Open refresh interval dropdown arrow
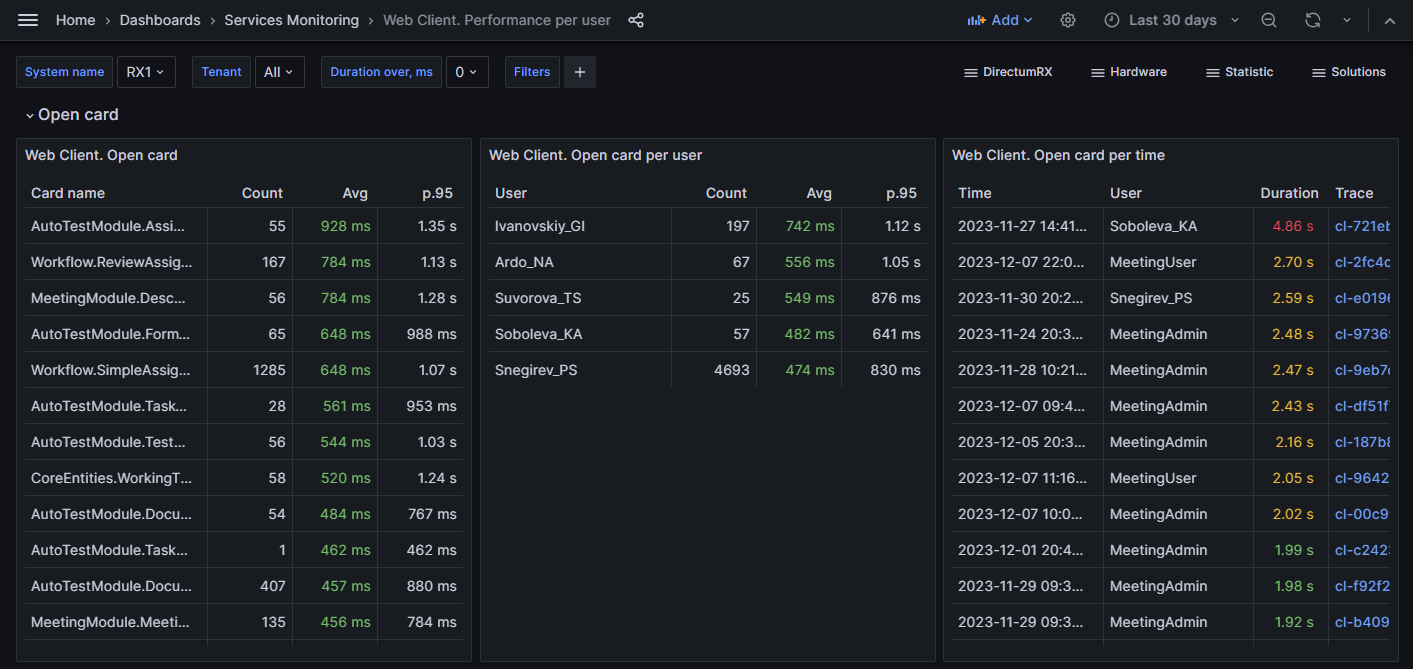This screenshot has height=669, width=1413. click(1347, 20)
